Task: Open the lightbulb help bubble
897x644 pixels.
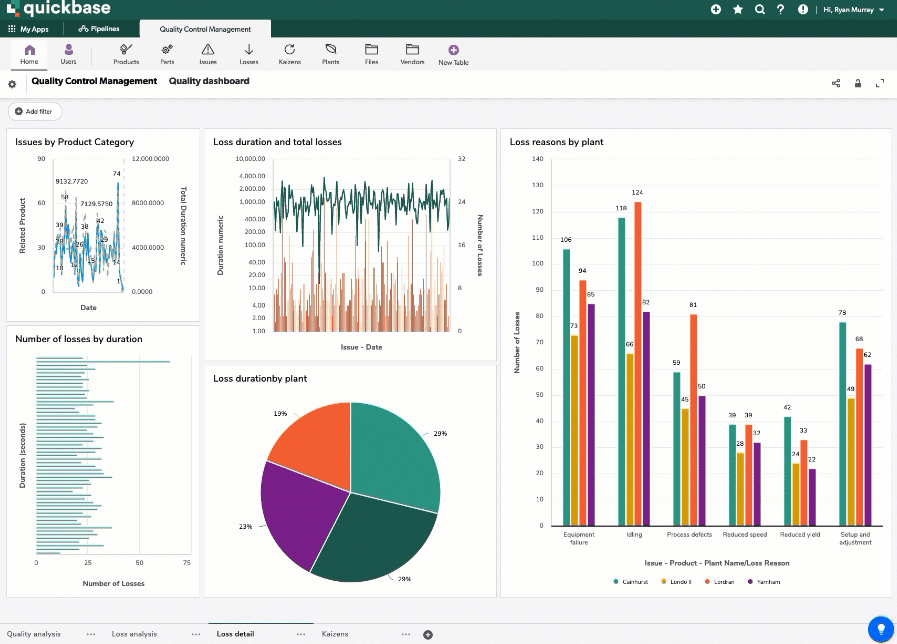Action: pyautogui.click(x=881, y=630)
